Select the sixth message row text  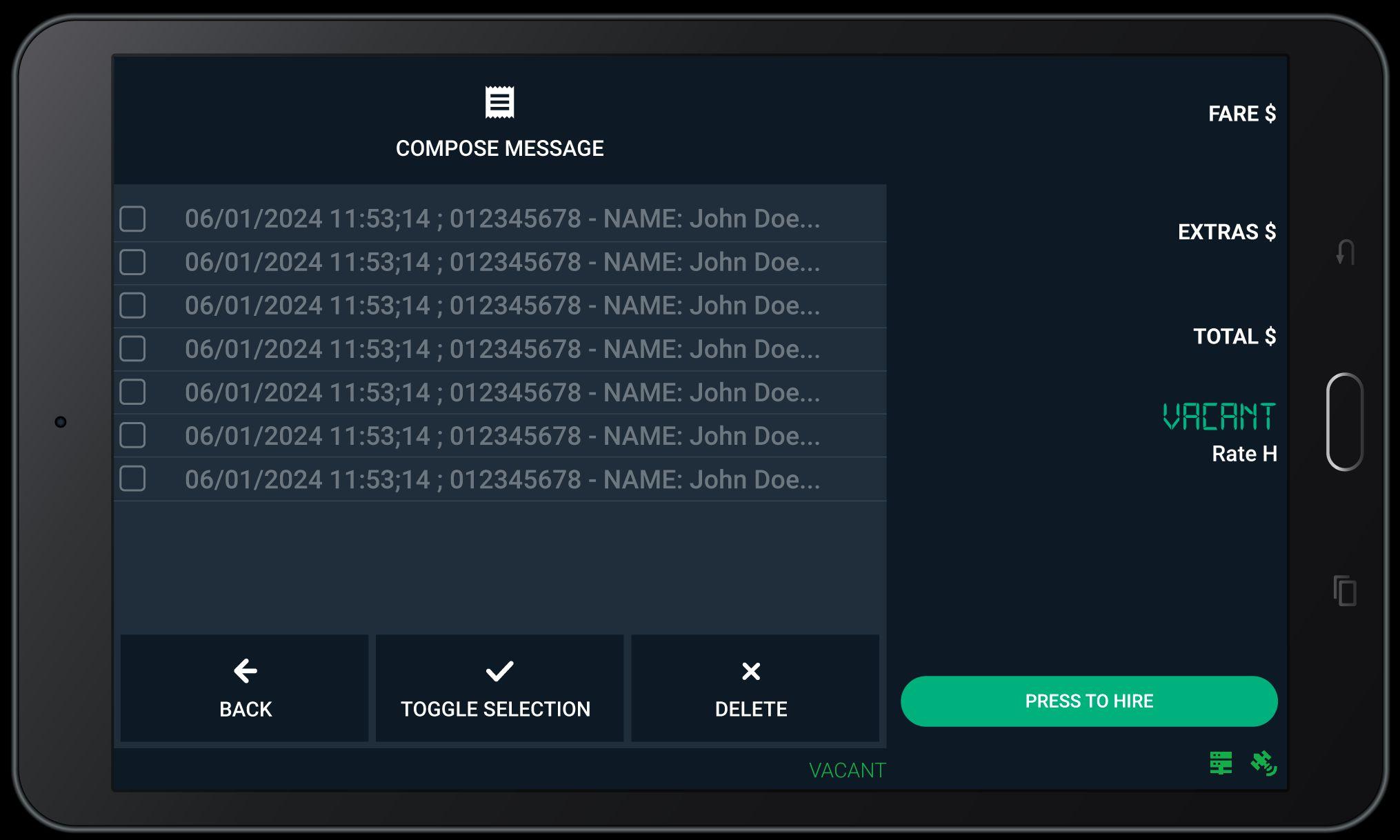pos(502,436)
